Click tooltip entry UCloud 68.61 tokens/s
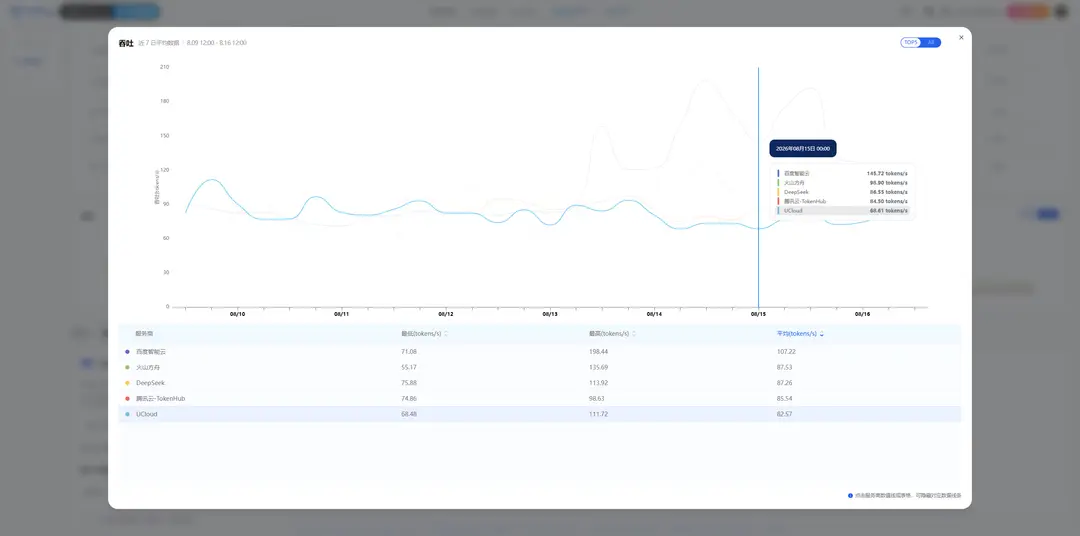This screenshot has width=1080, height=536. [x=843, y=211]
